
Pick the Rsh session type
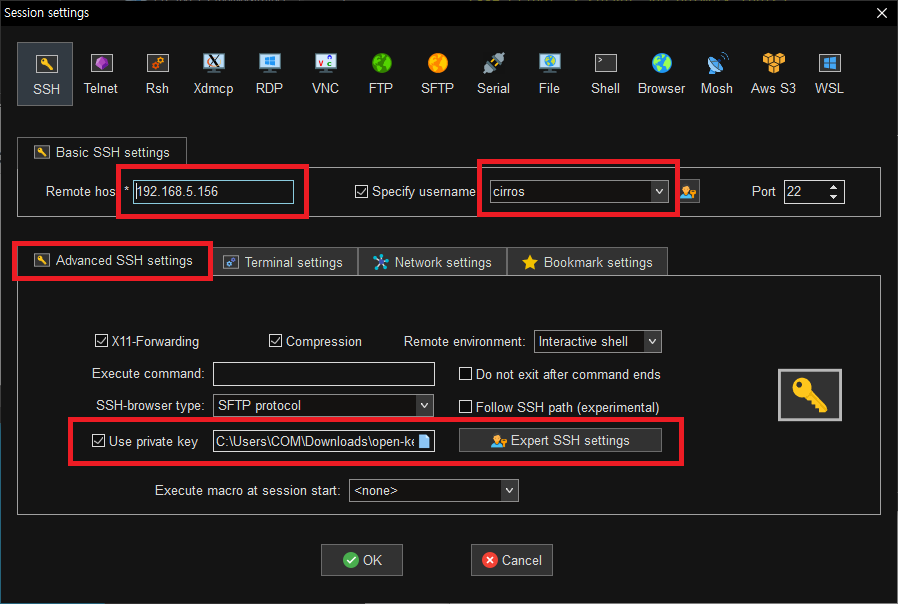[157, 74]
